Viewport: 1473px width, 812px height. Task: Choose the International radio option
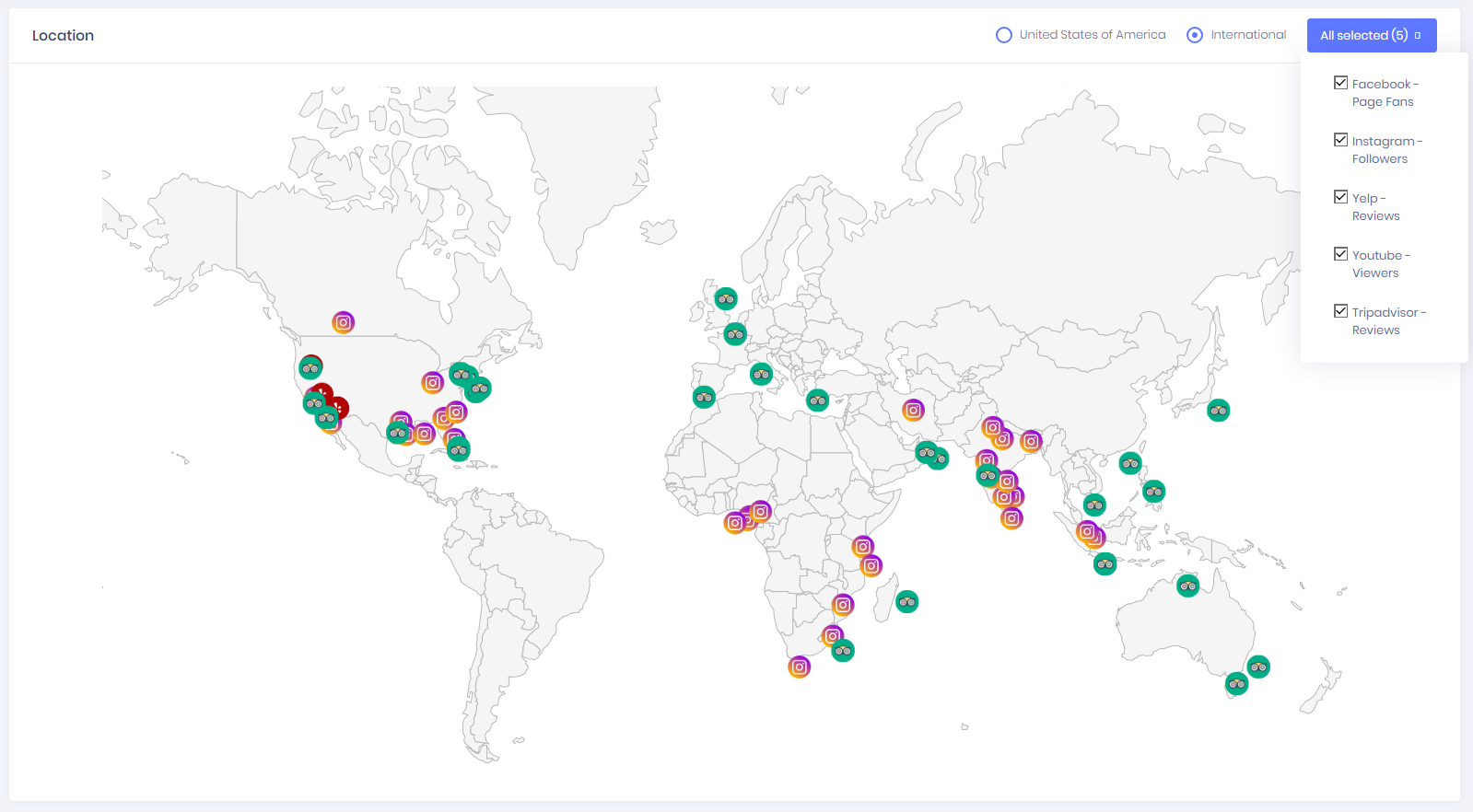[x=1195, y=35]
